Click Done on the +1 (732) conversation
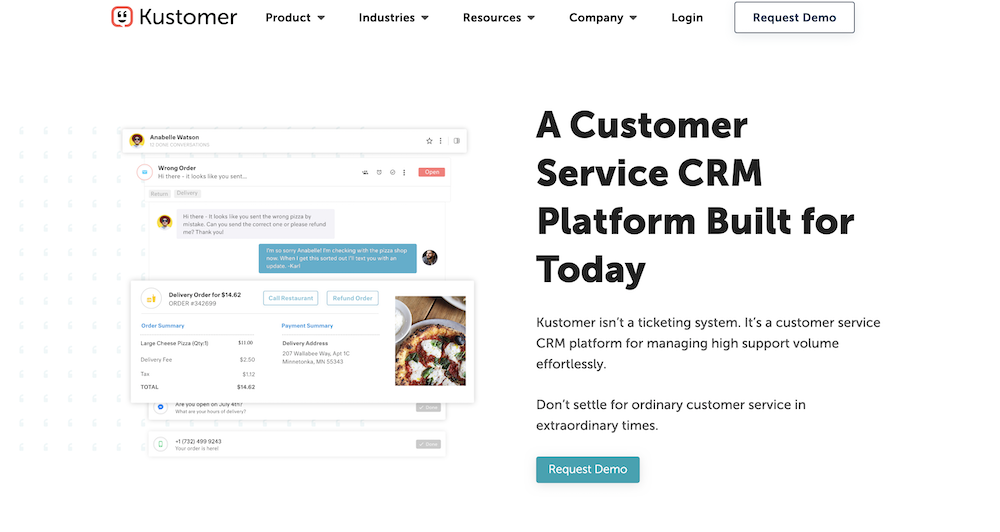The width and height of the screenshot is (1000, 532). pos(428,444)
